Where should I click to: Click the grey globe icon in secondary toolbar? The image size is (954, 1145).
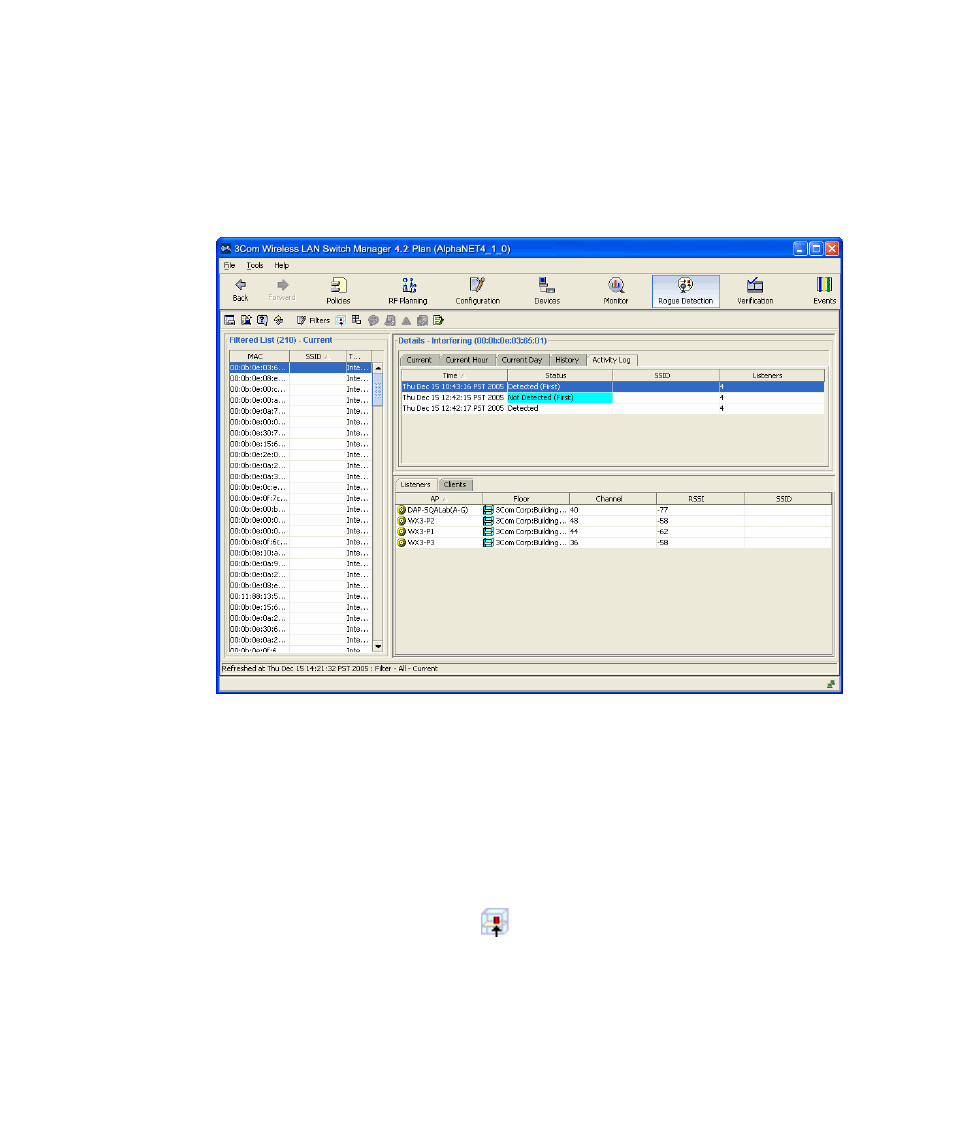[x=373, y=321]
